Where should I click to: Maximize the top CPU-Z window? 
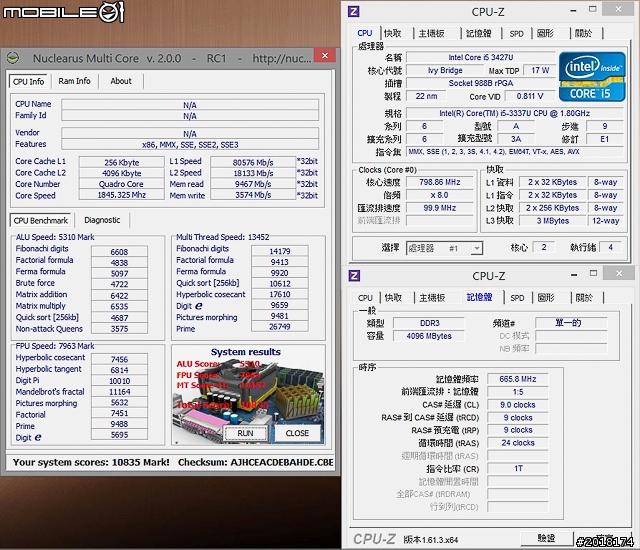(x=593, y=9)
